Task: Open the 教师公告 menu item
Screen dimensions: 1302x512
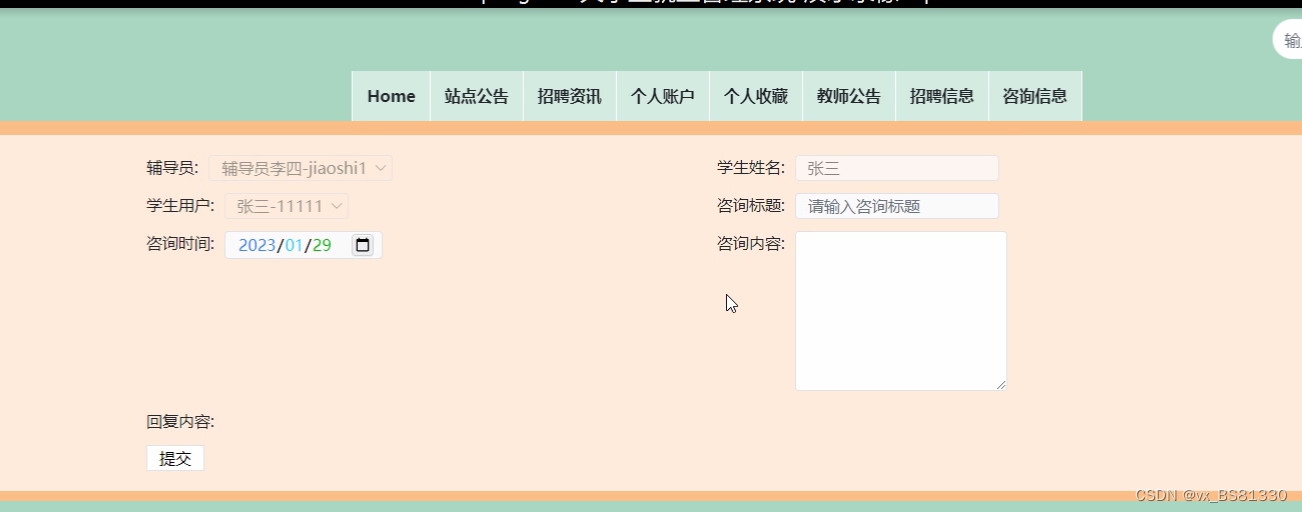Action: coord(849,96)
